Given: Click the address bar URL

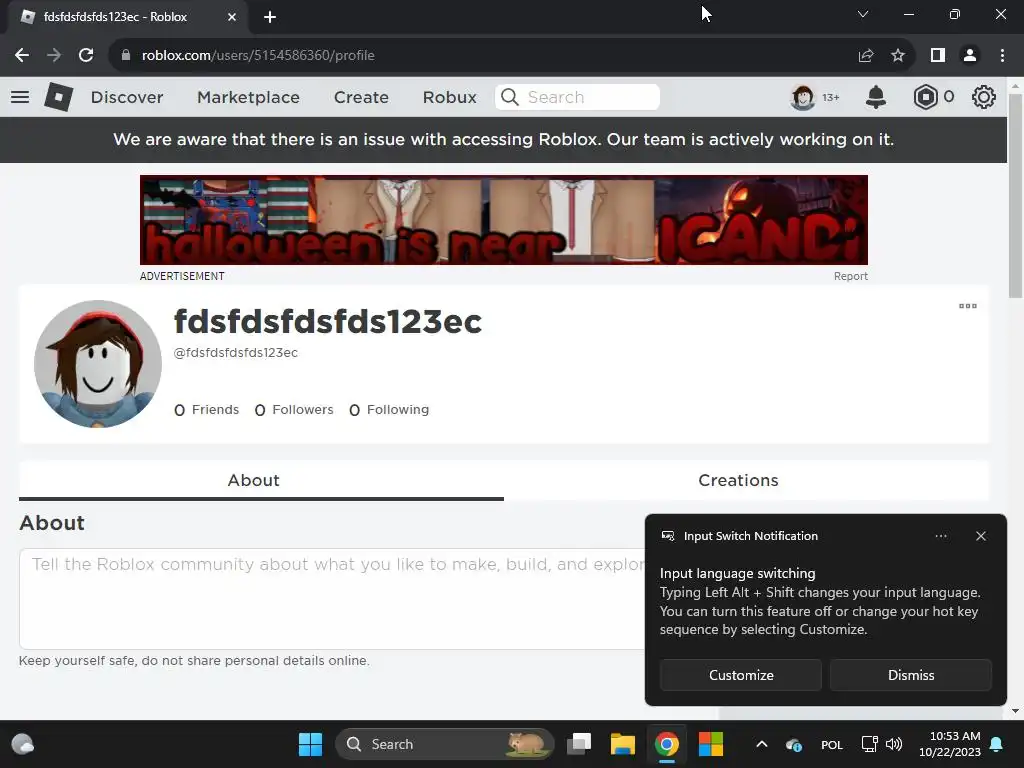Looking at the screenshot, I should pyautogui.click(x=258, y=56).
